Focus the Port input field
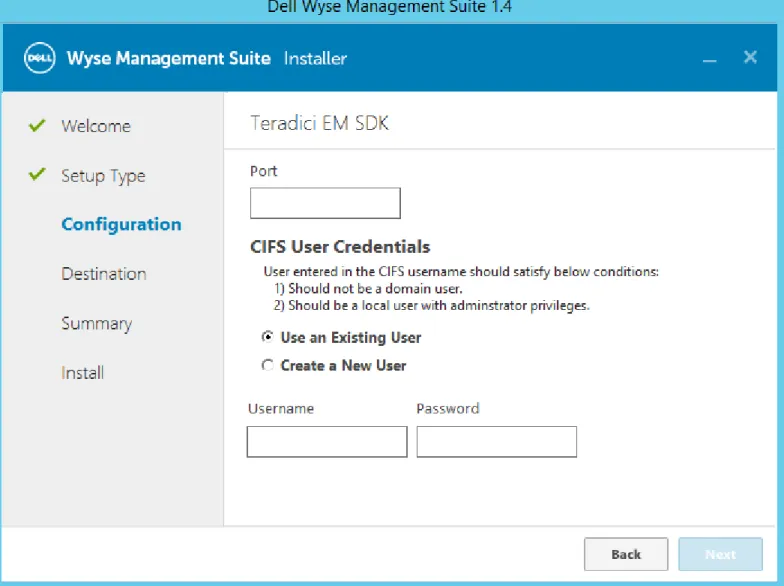 pyautogui.click(x=325, y=203)
